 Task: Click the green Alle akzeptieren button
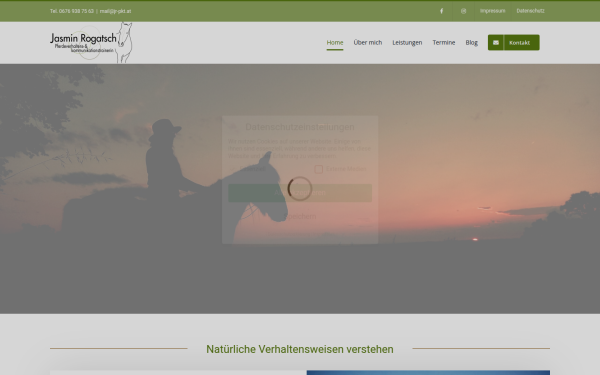[x=300, y=193]
